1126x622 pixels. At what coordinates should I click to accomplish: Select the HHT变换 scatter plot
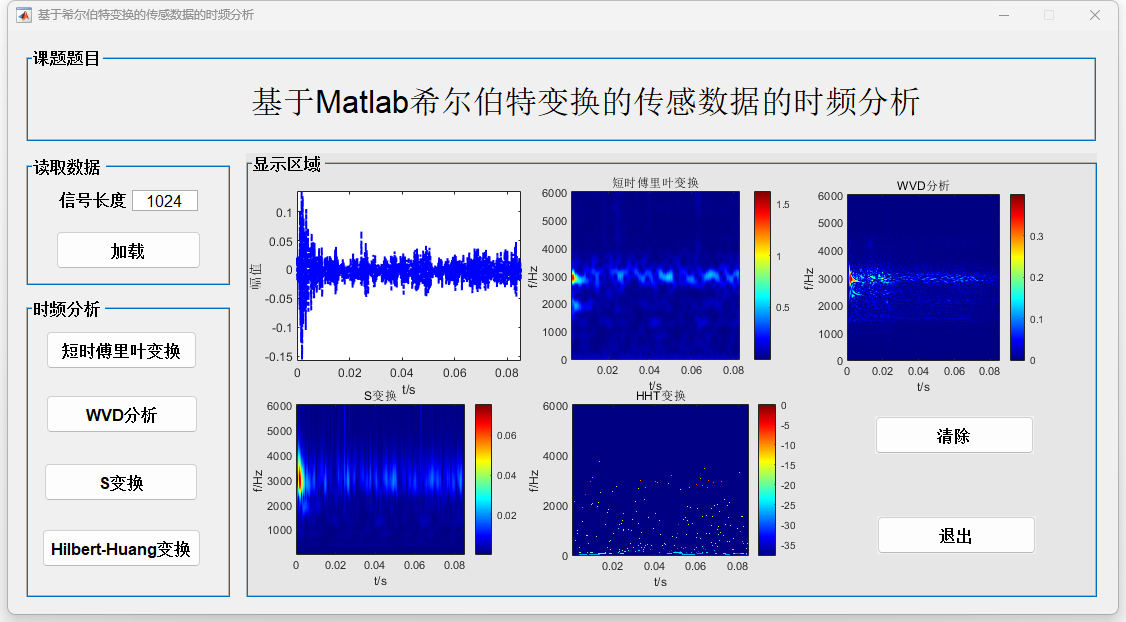[660, 480]
